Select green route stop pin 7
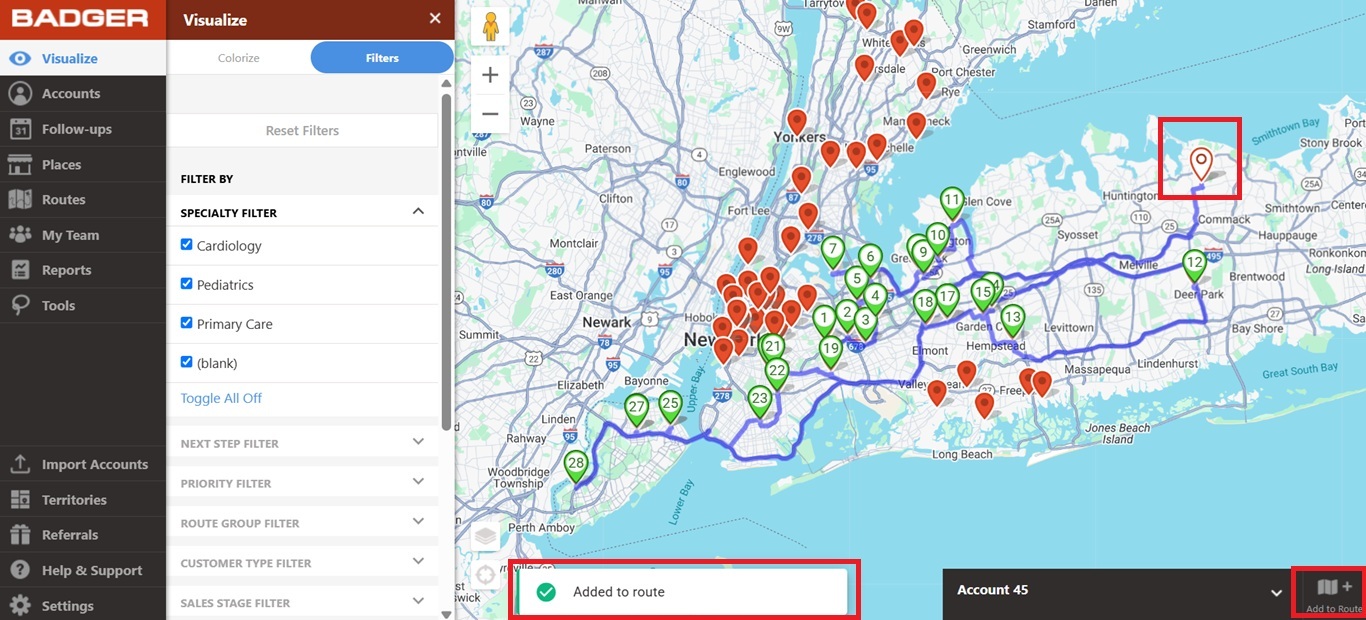 click(831, 251)
